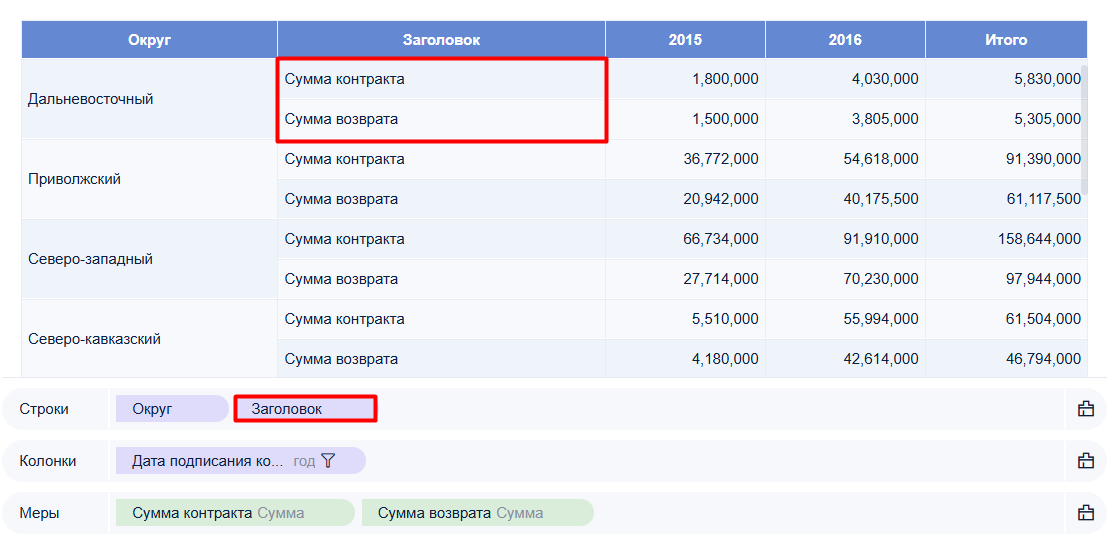Click the toolbox icon in the Колонки row

1086,460
